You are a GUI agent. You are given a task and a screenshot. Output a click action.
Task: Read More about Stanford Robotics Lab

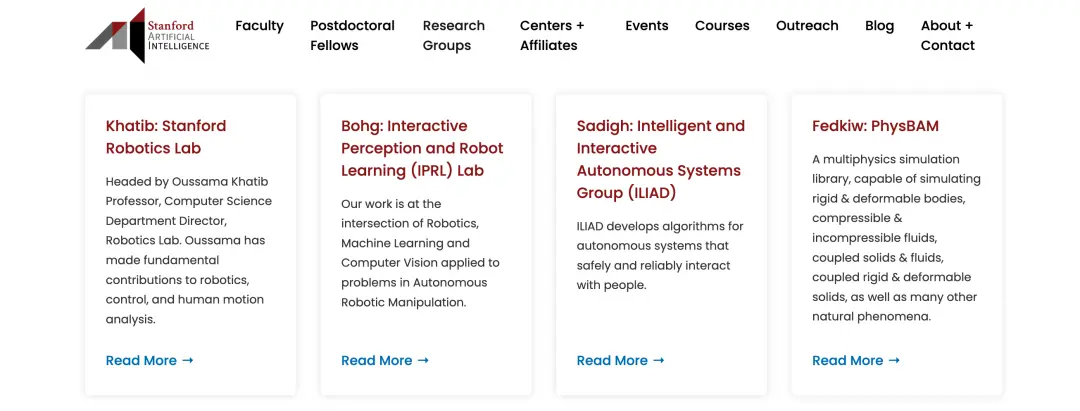click(x=141, y=360)
